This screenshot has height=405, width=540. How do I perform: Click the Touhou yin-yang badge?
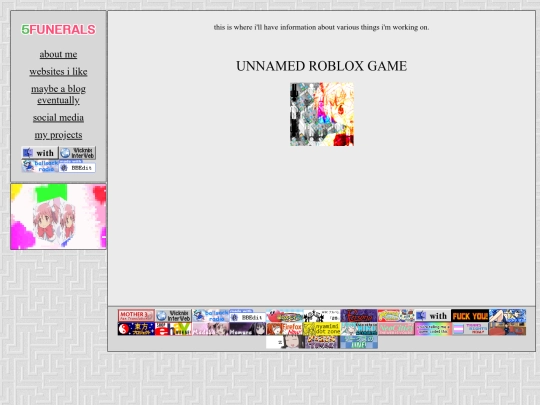(136, 329)
